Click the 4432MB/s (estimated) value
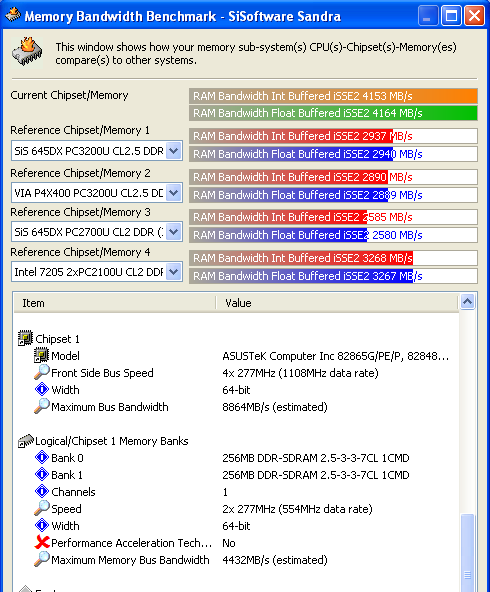 pos(275,560)
